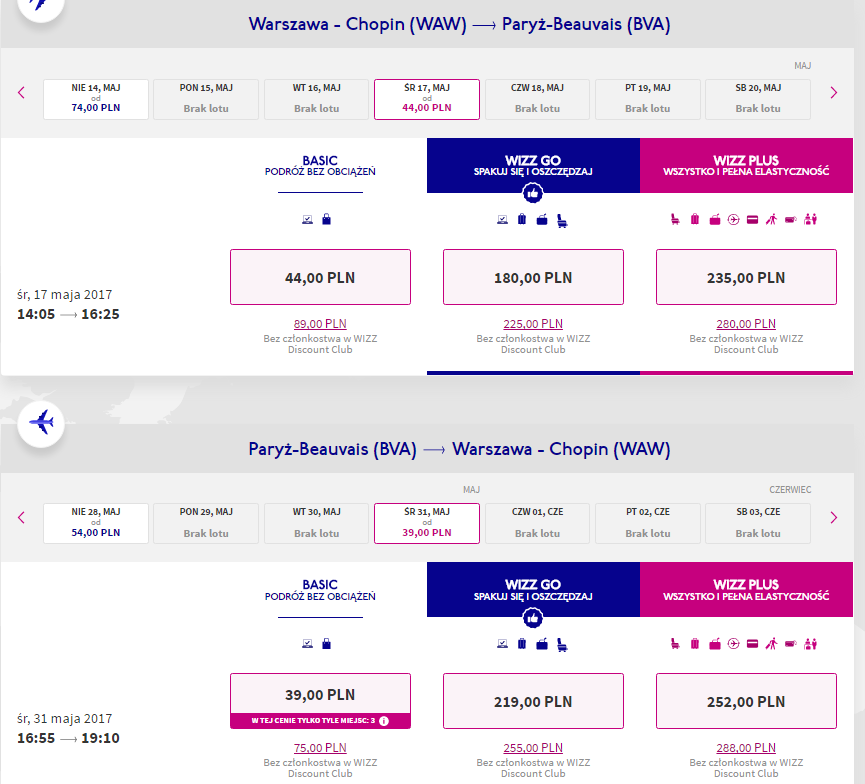Select the NIE 14, MAJ outbound date
Screen dimensions: 865x784
(96, 99)
